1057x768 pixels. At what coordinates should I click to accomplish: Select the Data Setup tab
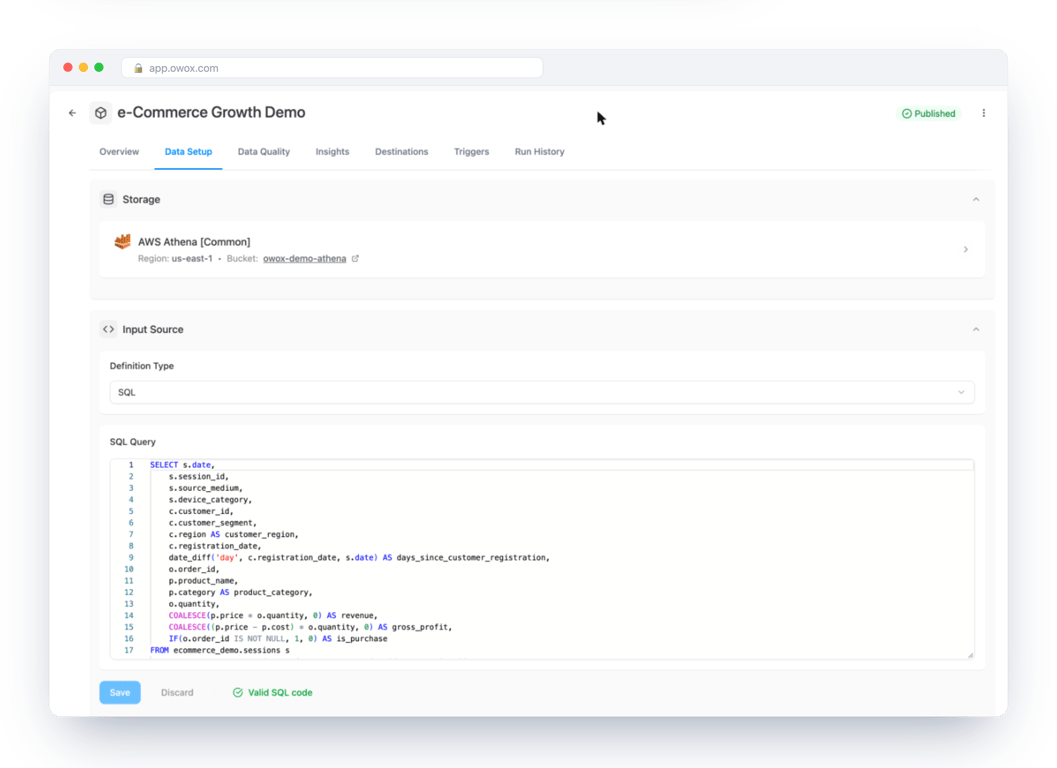(x=188, y=152)
